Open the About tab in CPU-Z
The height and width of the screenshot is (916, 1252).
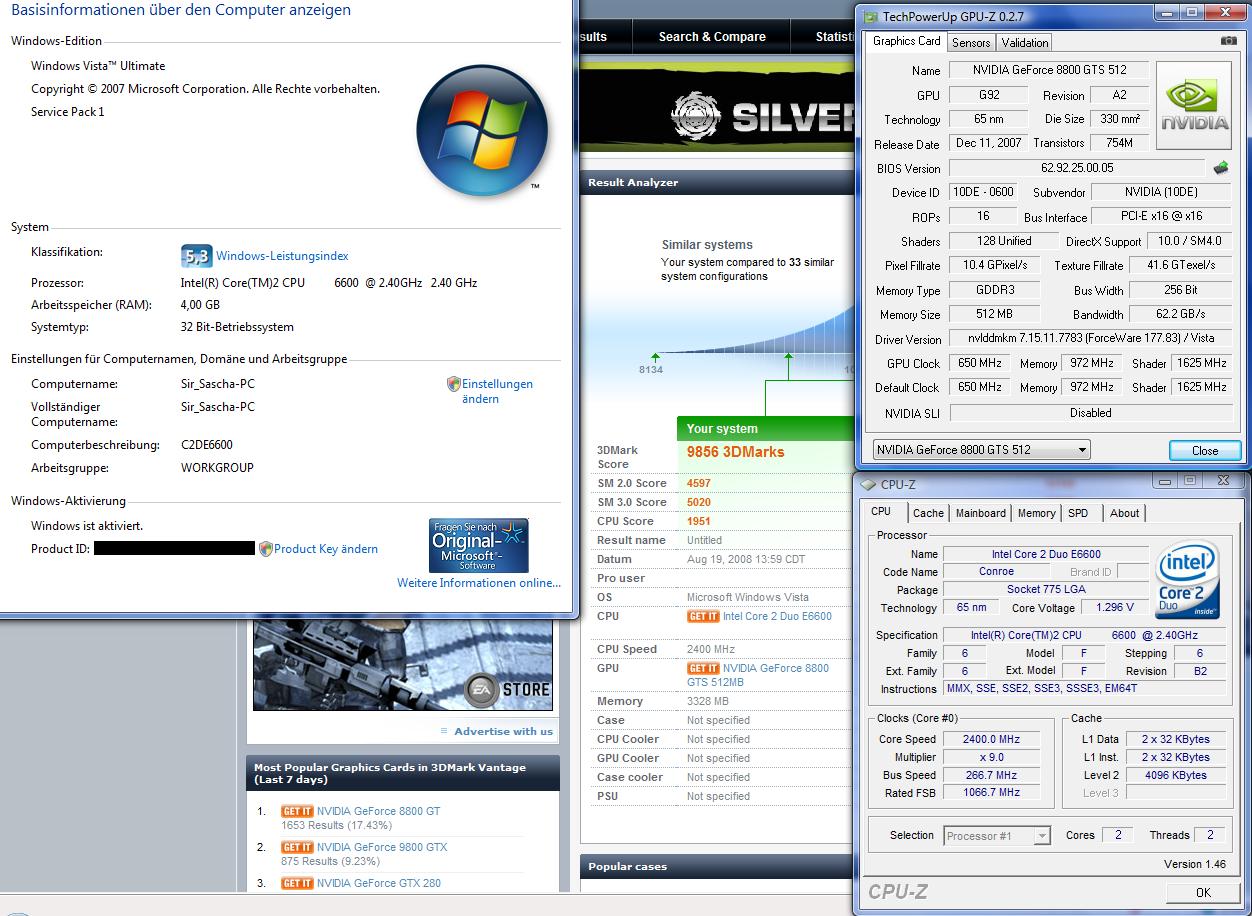[1124, 513]
